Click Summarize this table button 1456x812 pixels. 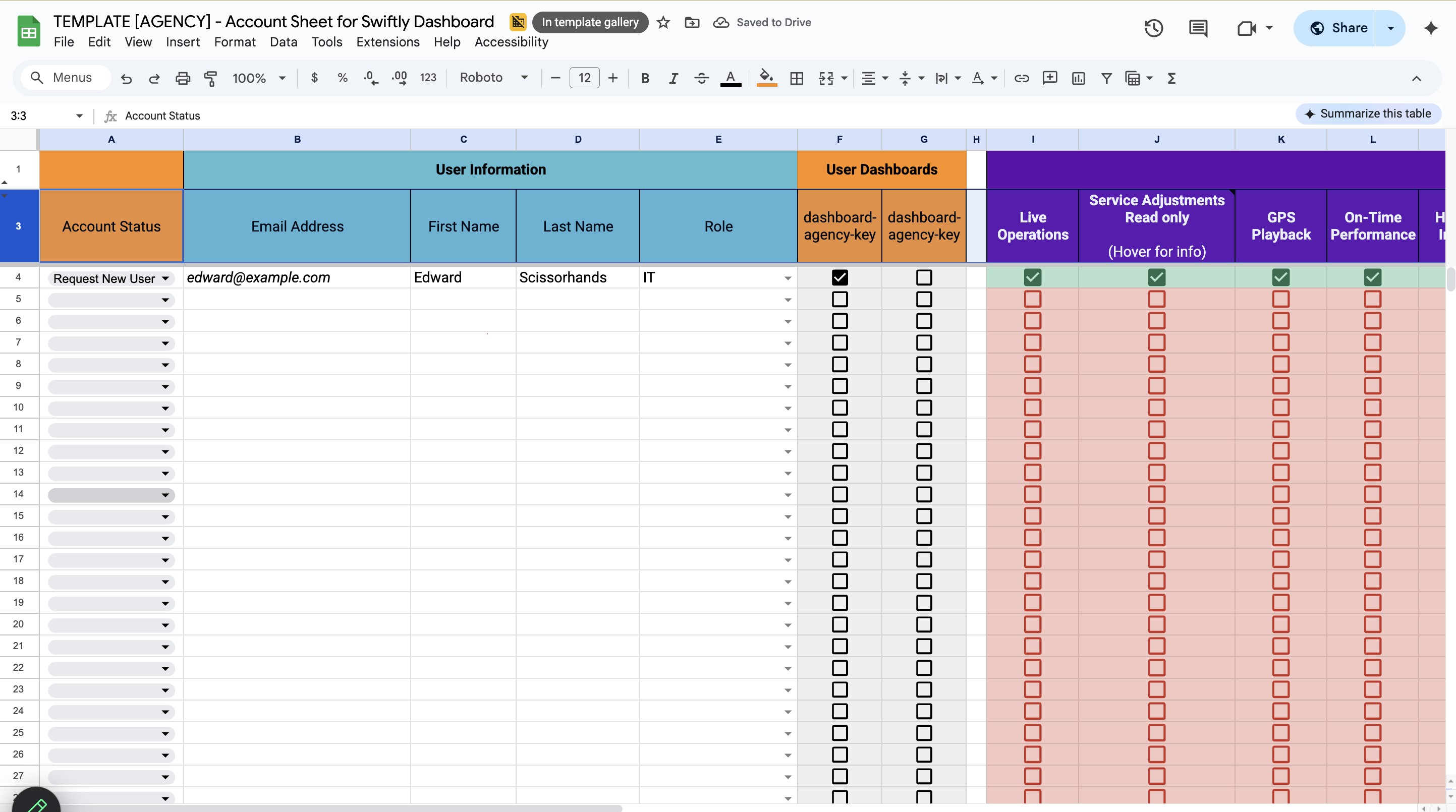click(1368, 113)
